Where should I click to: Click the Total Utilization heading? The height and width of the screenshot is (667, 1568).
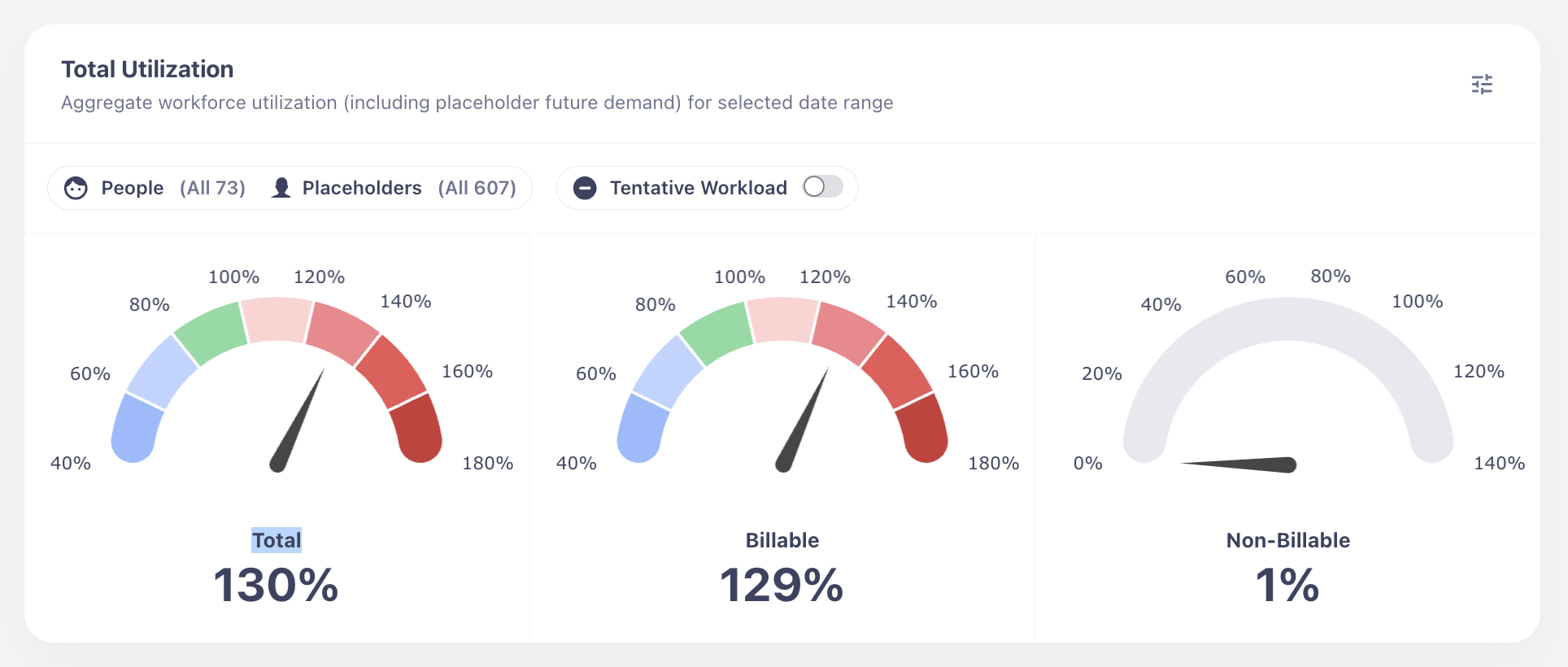click(x=147, y=69)
